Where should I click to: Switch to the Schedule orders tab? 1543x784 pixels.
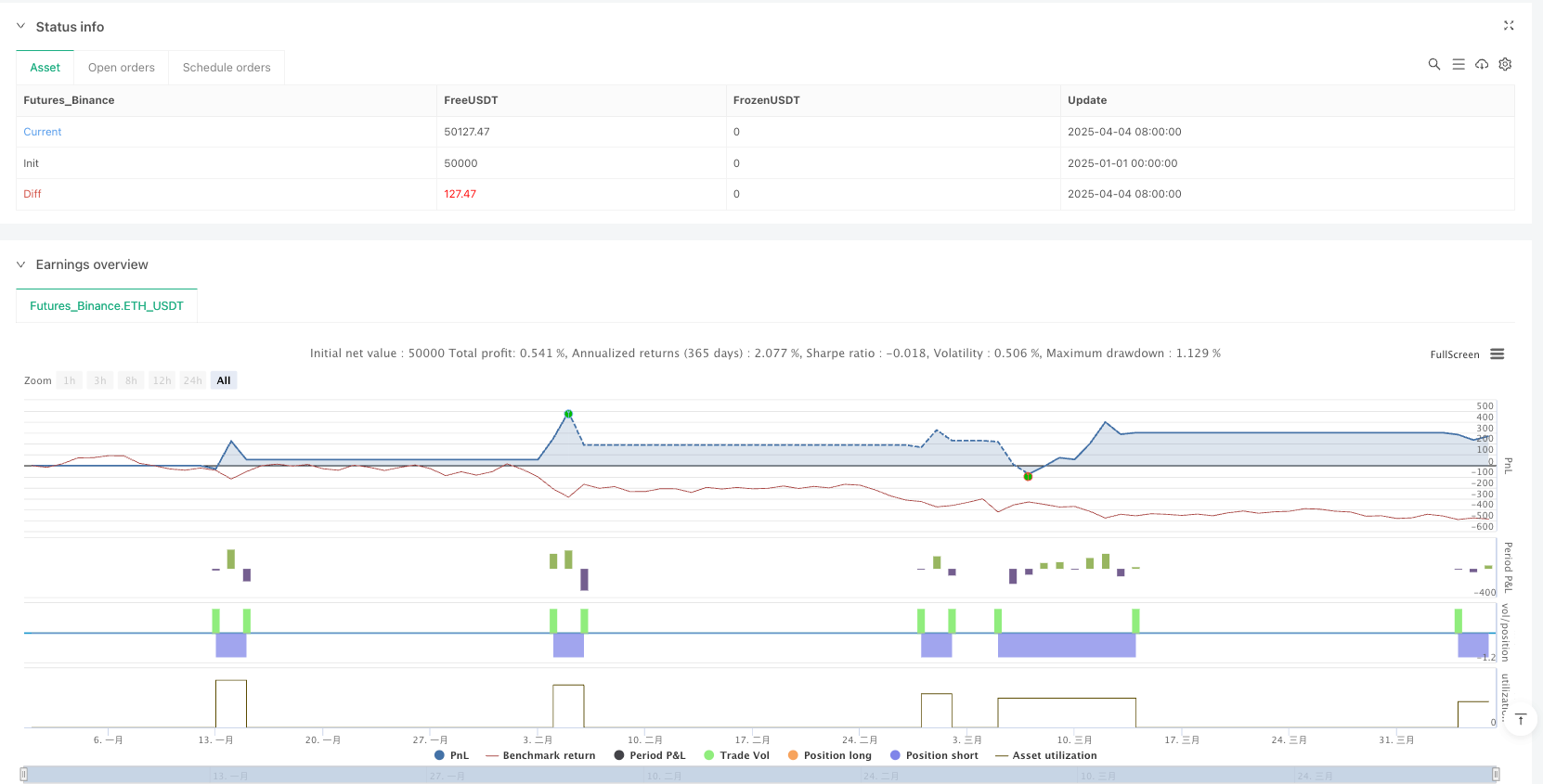227,68
